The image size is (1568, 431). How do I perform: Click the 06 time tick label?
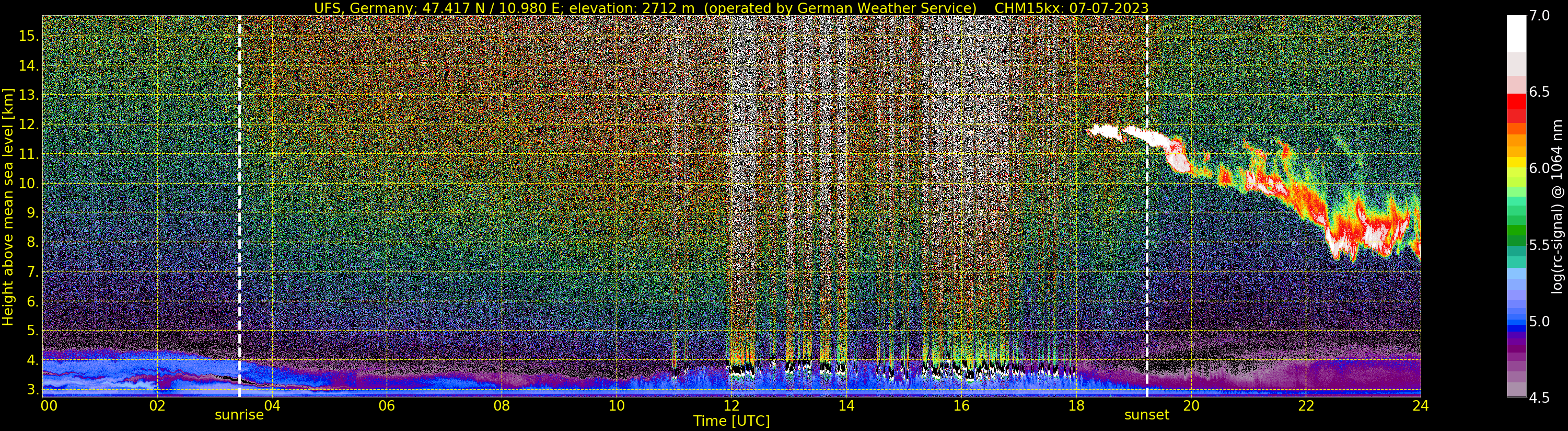(387, 405)
